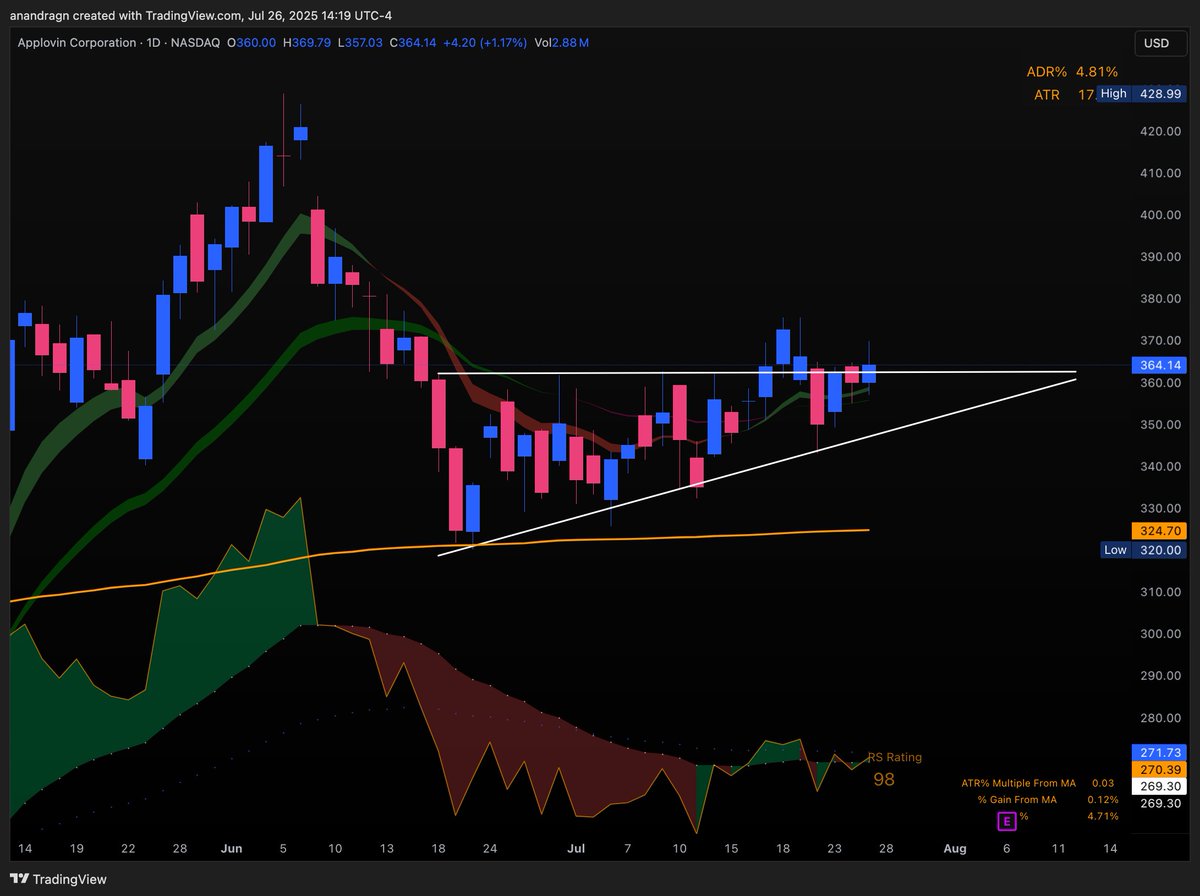Click the ADR% 4.81% indicator label
Image resolution: width=1200 pixels, height=896 pixels.
(x=1072, y=72)
